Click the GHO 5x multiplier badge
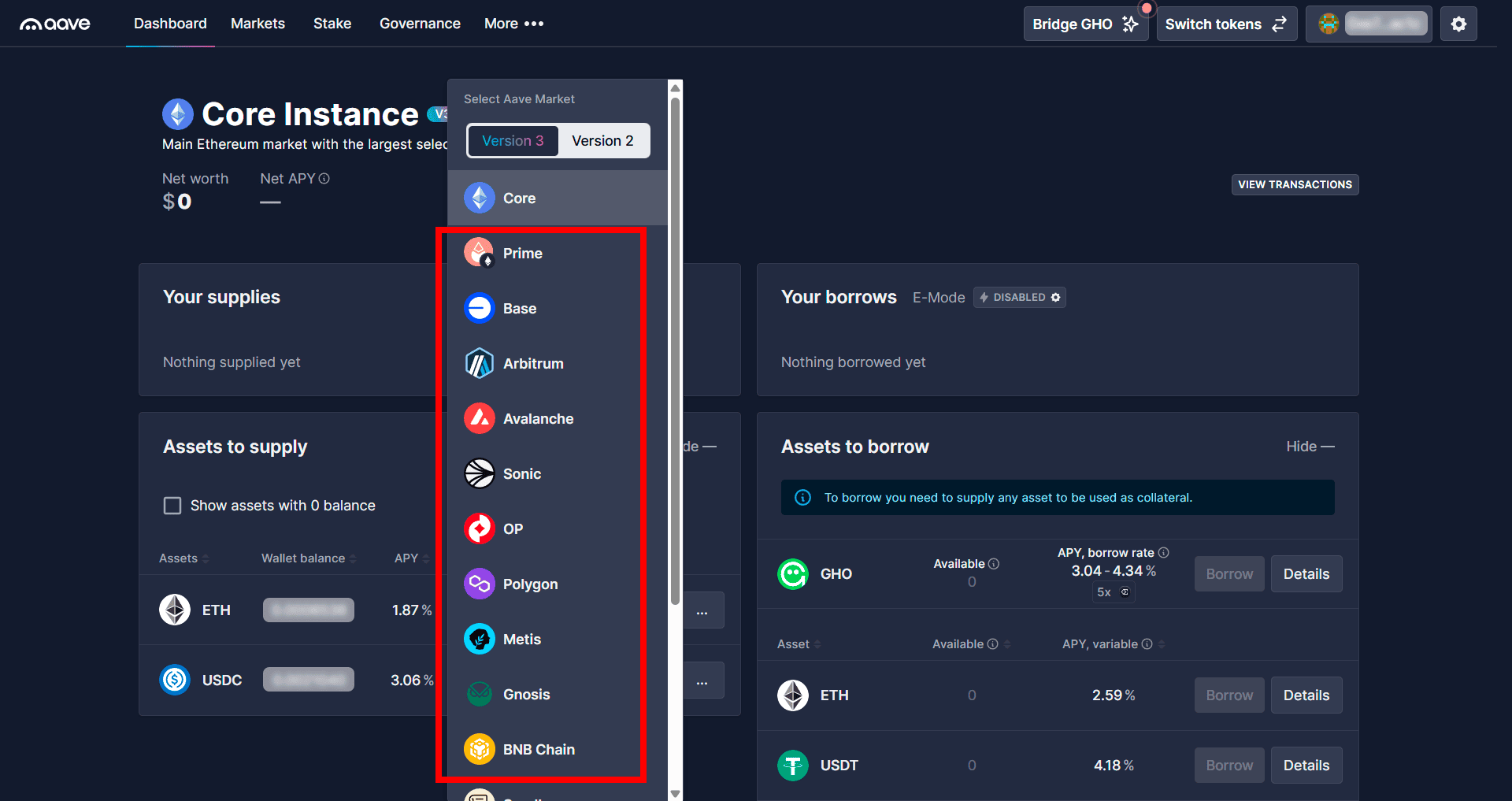1512x801 pixels. [1114, 592]
